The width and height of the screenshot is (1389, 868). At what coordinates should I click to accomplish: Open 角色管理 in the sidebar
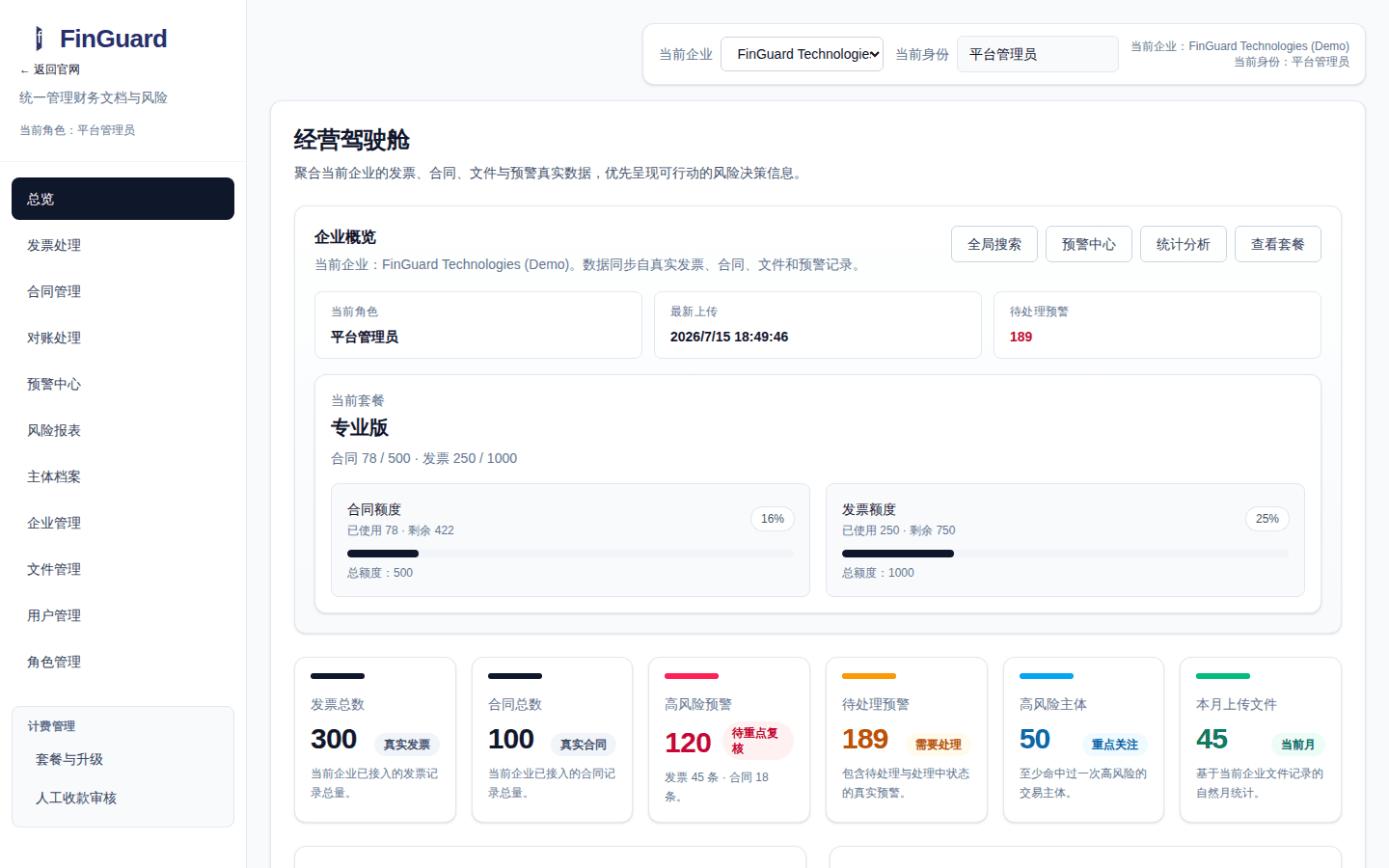tap(123, 662)
